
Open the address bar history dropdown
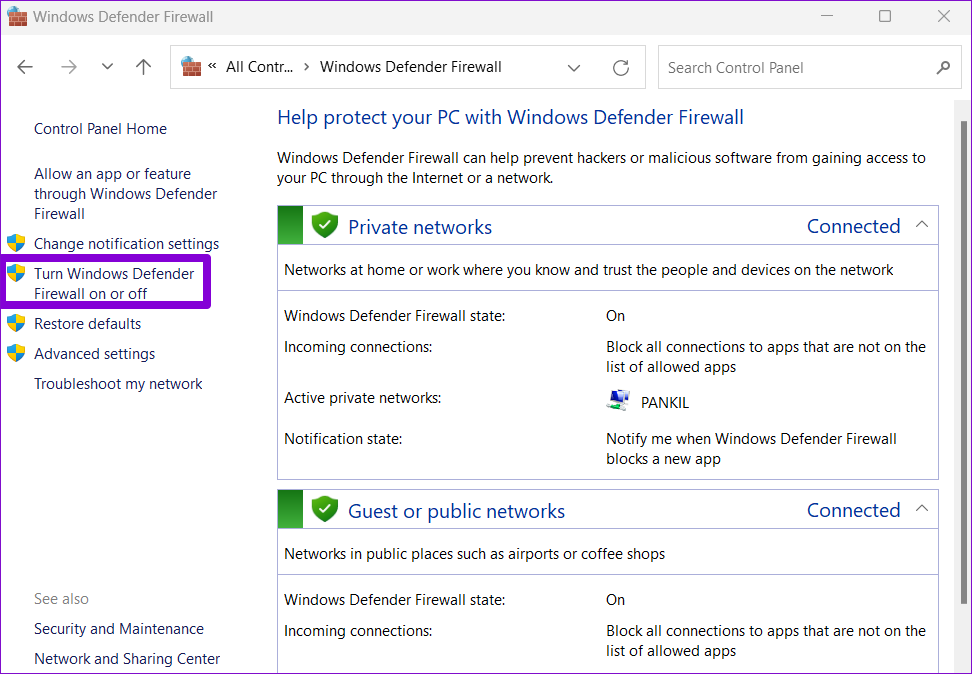[574, 68]
